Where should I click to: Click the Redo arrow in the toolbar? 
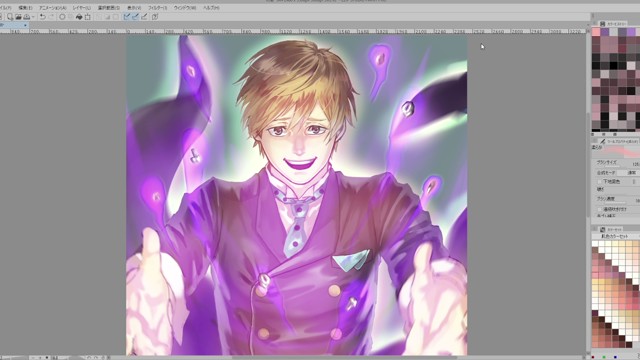click(51, 17)
